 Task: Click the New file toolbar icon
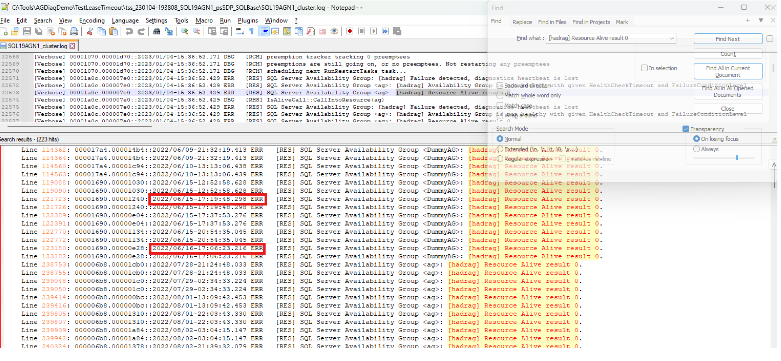click(3, 31)
